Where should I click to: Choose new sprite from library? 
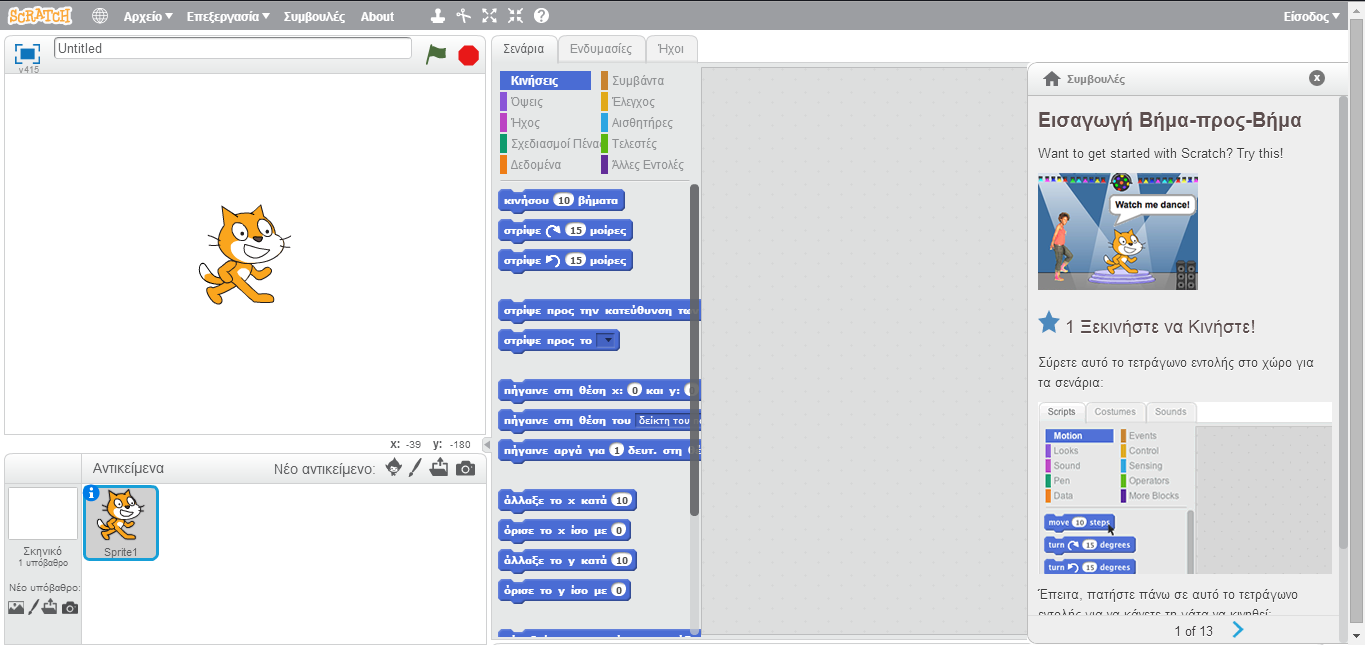(394, 468)
